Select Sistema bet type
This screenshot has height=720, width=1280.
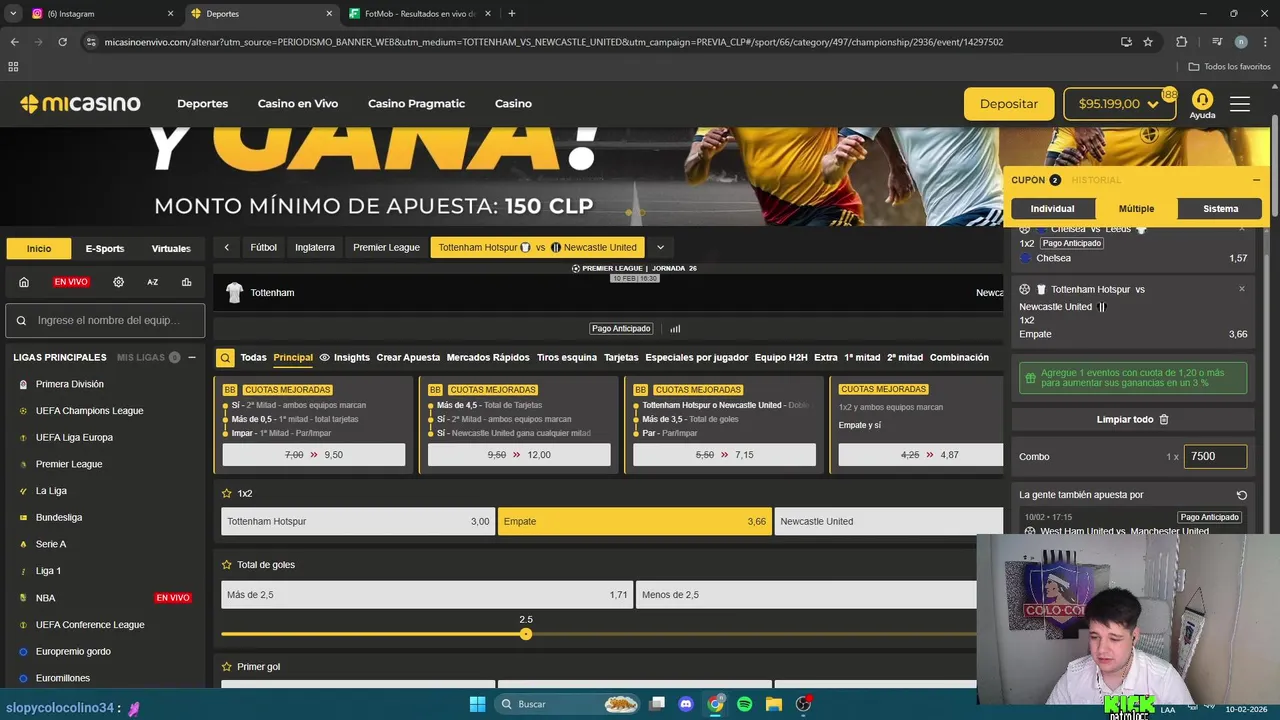click(x=1220, y=208)
